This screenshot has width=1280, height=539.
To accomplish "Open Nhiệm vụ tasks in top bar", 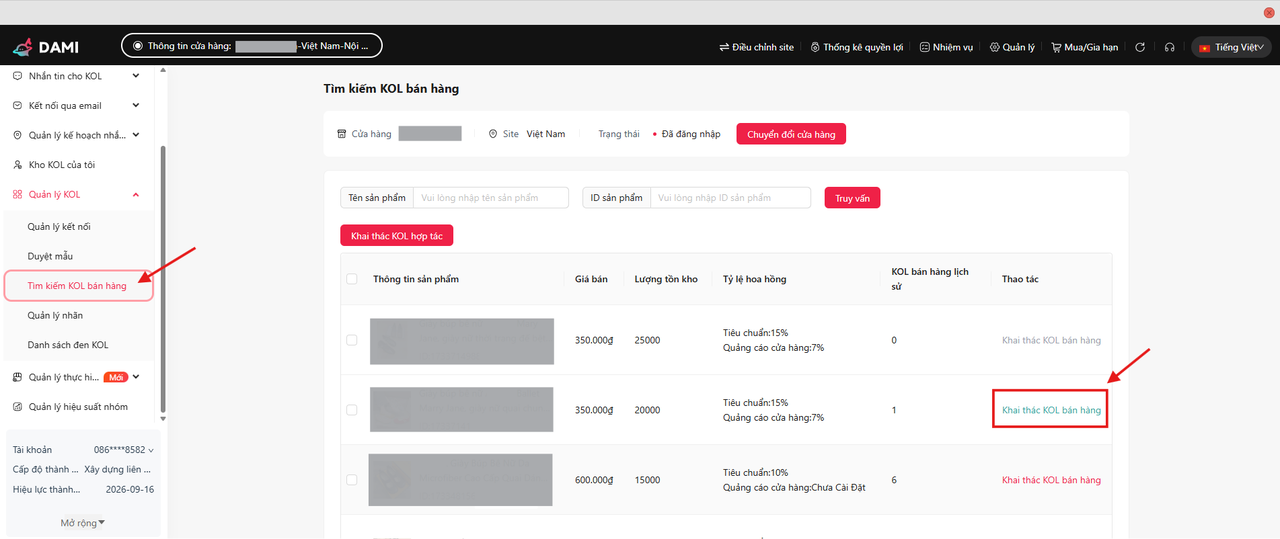I will [x=925, y=47].
